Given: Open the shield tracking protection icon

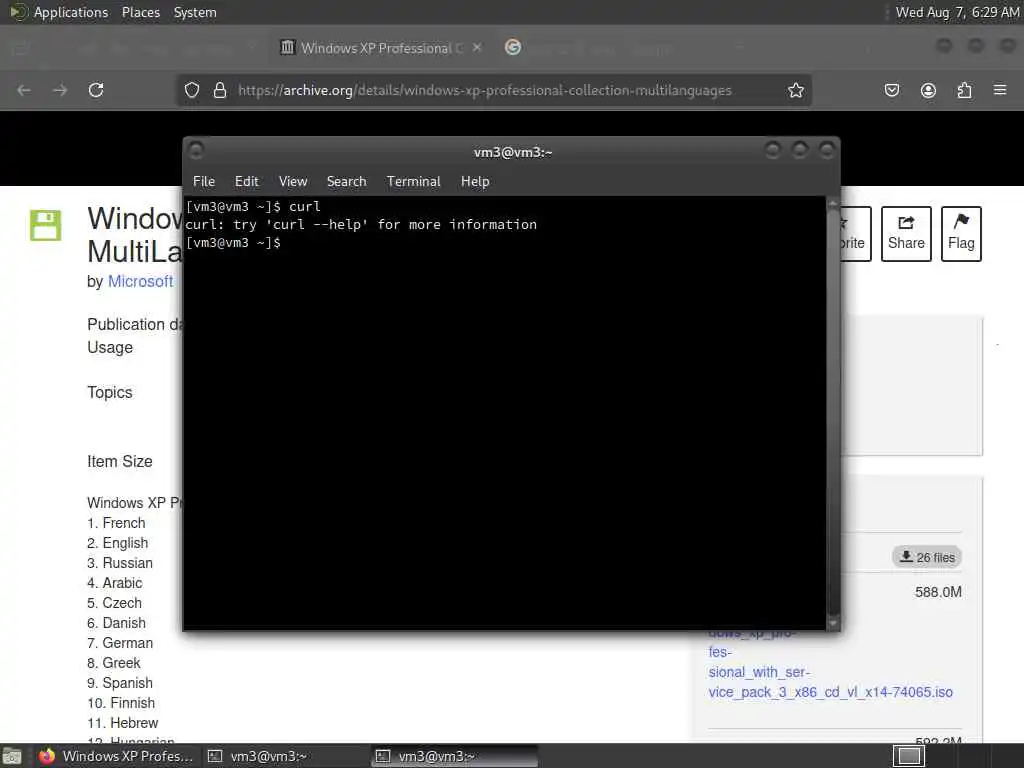Looking at the screenshot, I should click(191, 90).
